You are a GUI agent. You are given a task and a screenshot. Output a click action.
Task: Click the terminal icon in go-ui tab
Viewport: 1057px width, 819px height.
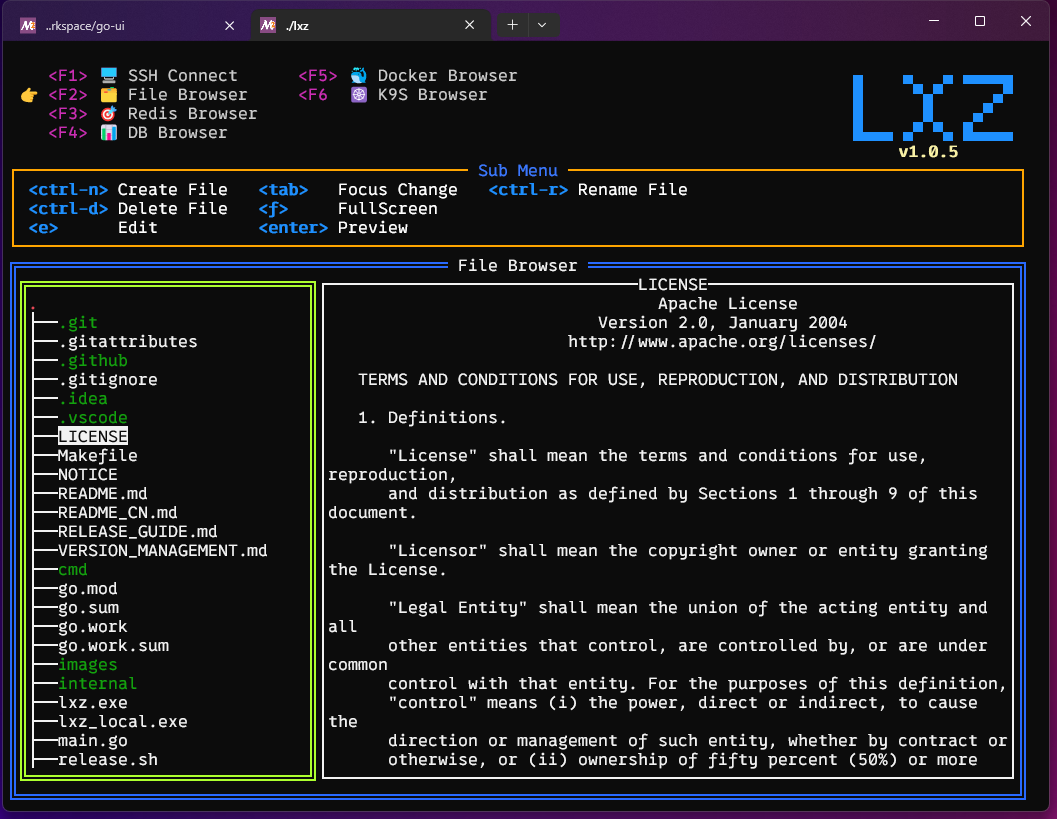coord(28,26)
